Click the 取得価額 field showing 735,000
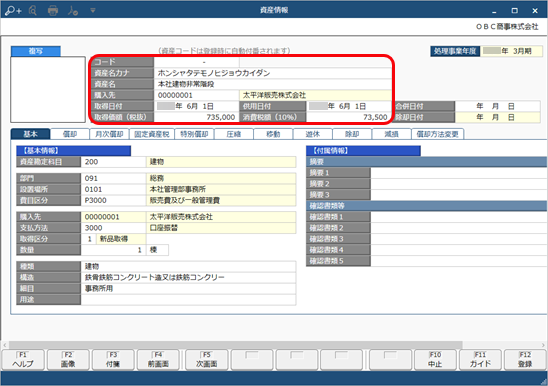This screenshot has width=548, height=386. pos(196,117)
